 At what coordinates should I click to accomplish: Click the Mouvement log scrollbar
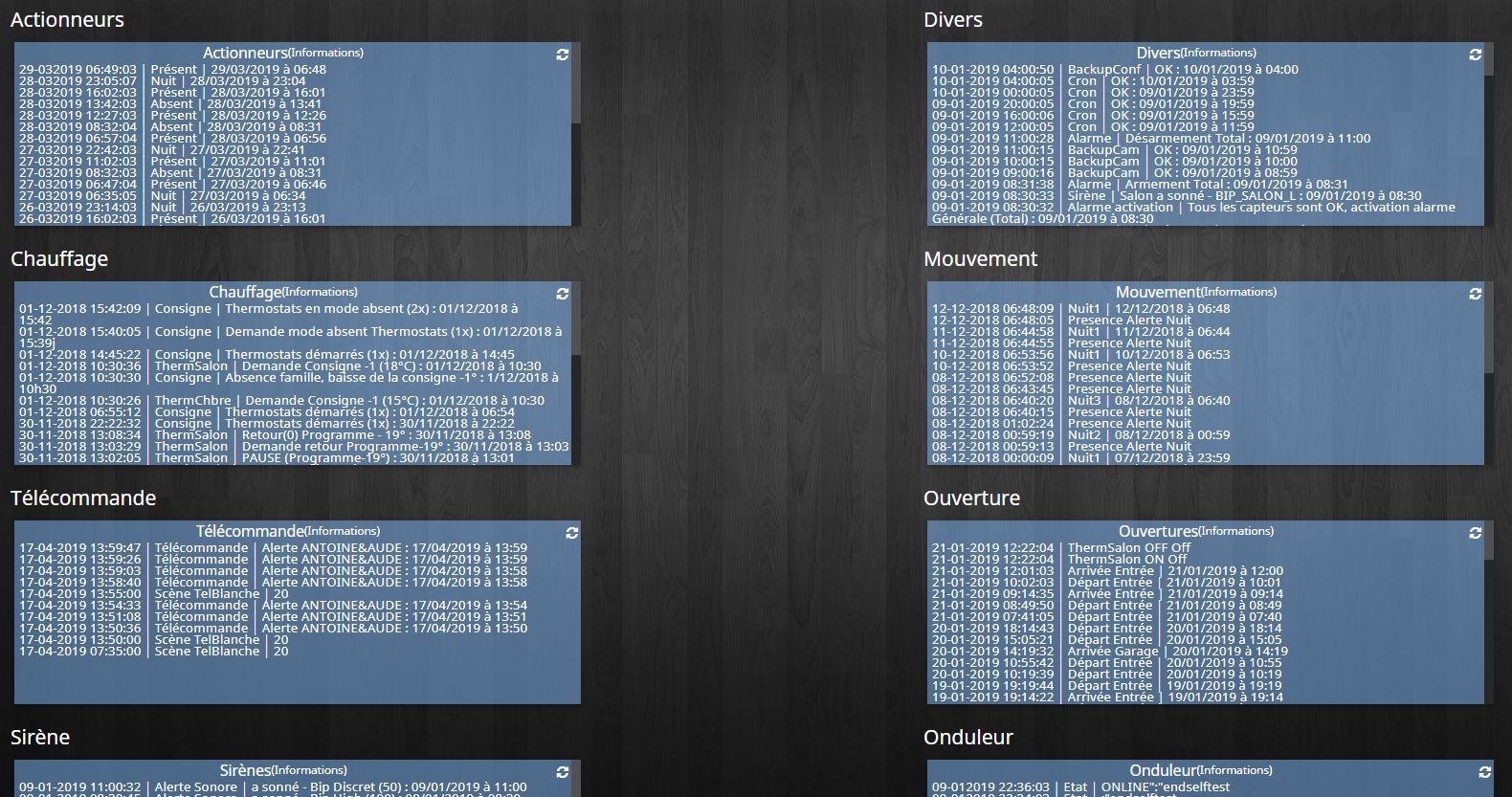[1489, 326]
